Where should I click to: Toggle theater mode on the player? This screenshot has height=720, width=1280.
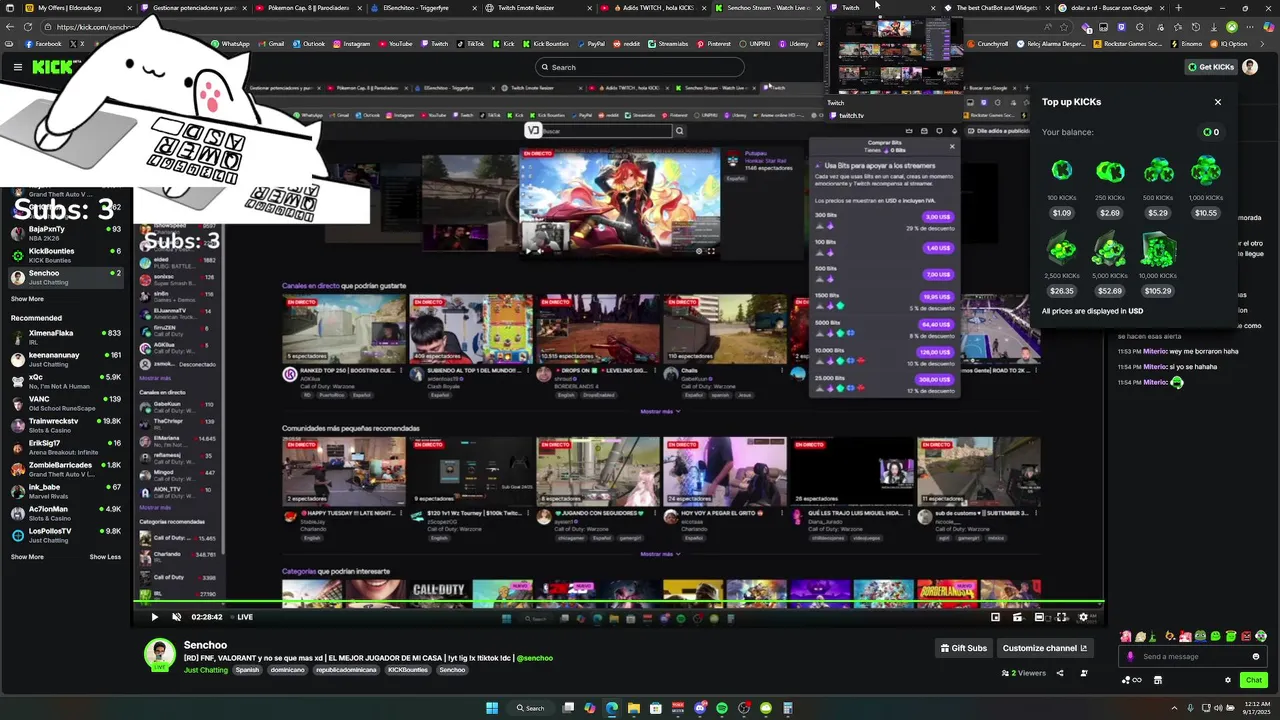pos(1039,617)
